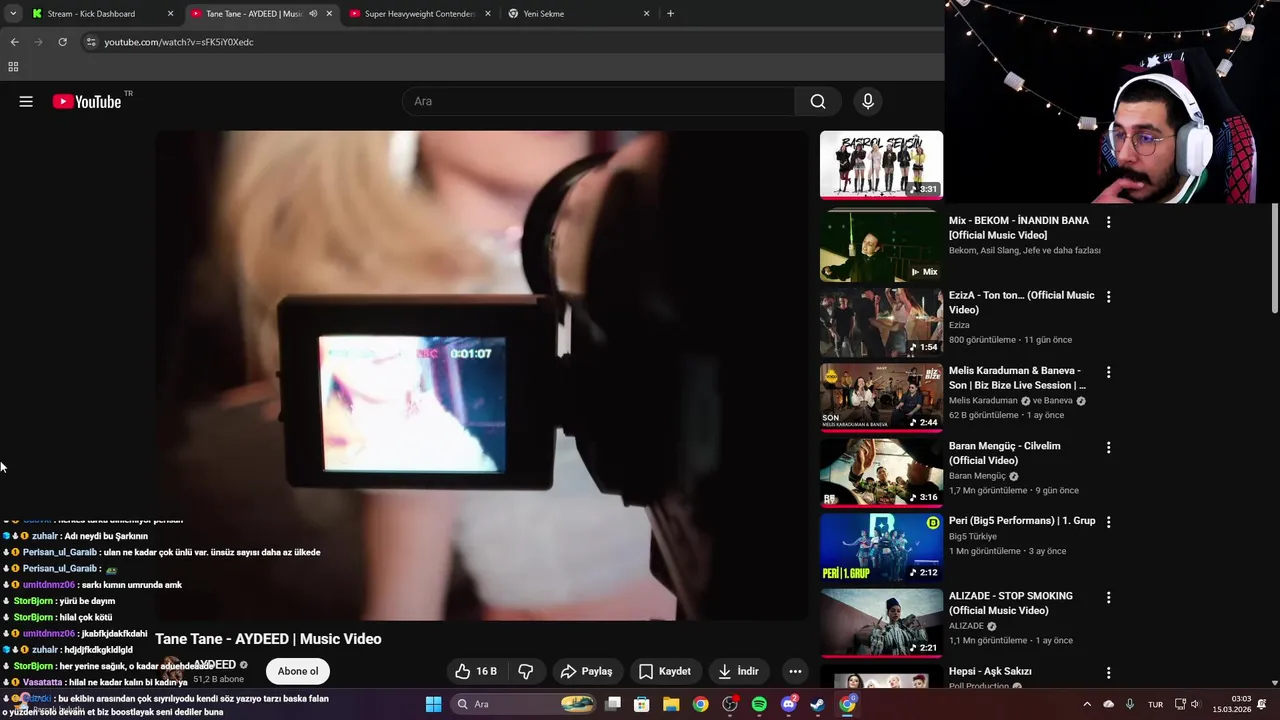Open Spotify from taskbar

click(759, 704)
